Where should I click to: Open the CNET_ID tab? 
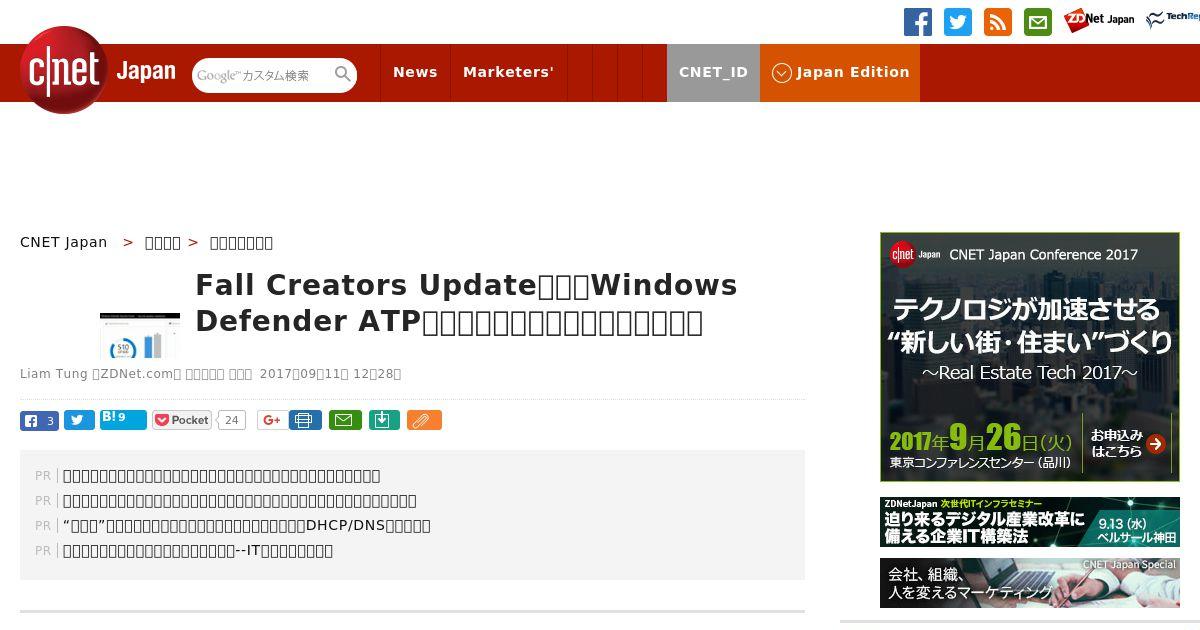(x=713, y=72)
